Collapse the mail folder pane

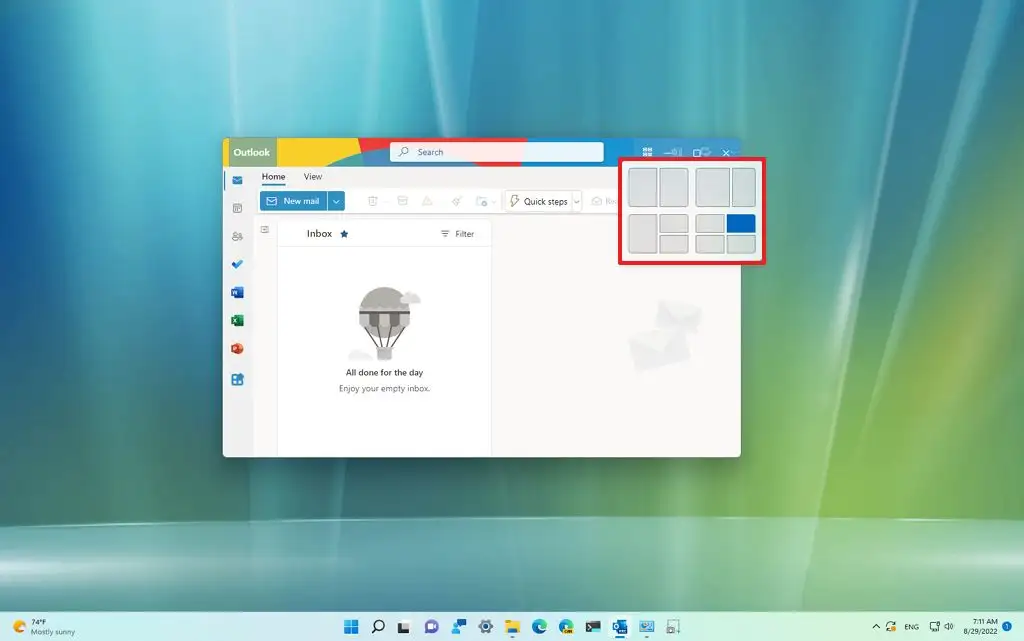click(x=263, y=231)
